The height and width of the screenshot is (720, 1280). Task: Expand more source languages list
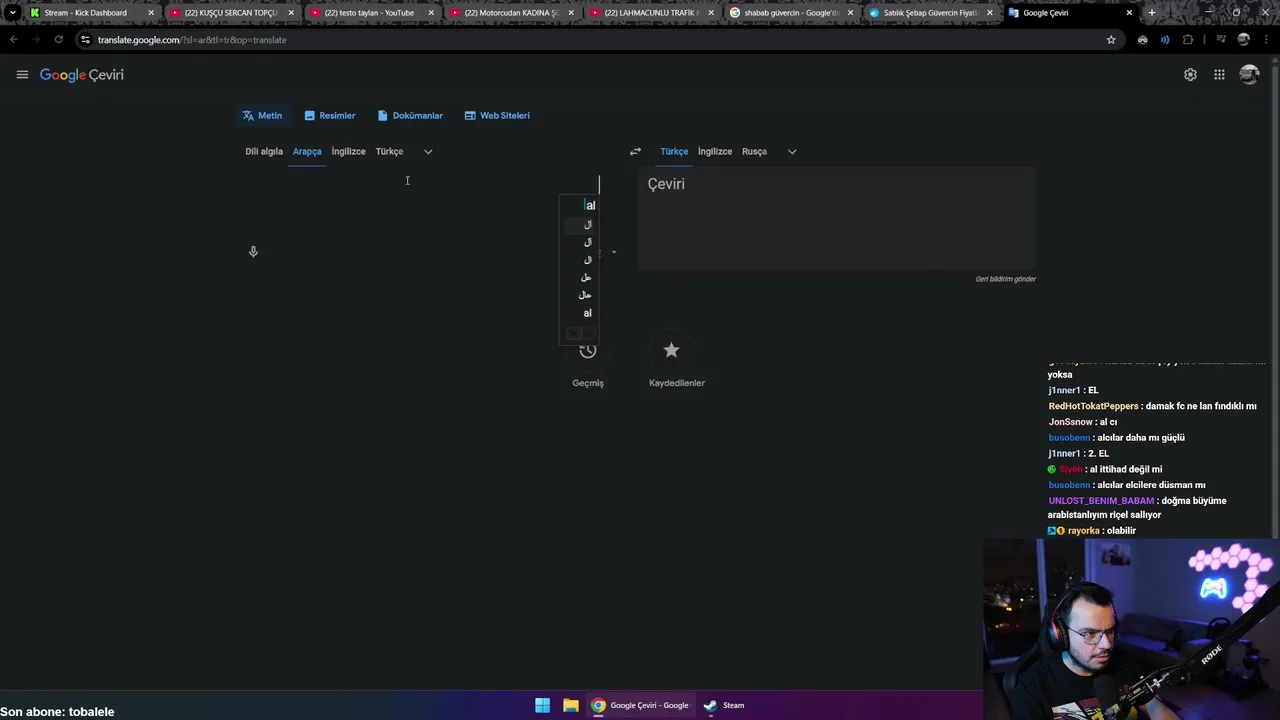(428, 151)
